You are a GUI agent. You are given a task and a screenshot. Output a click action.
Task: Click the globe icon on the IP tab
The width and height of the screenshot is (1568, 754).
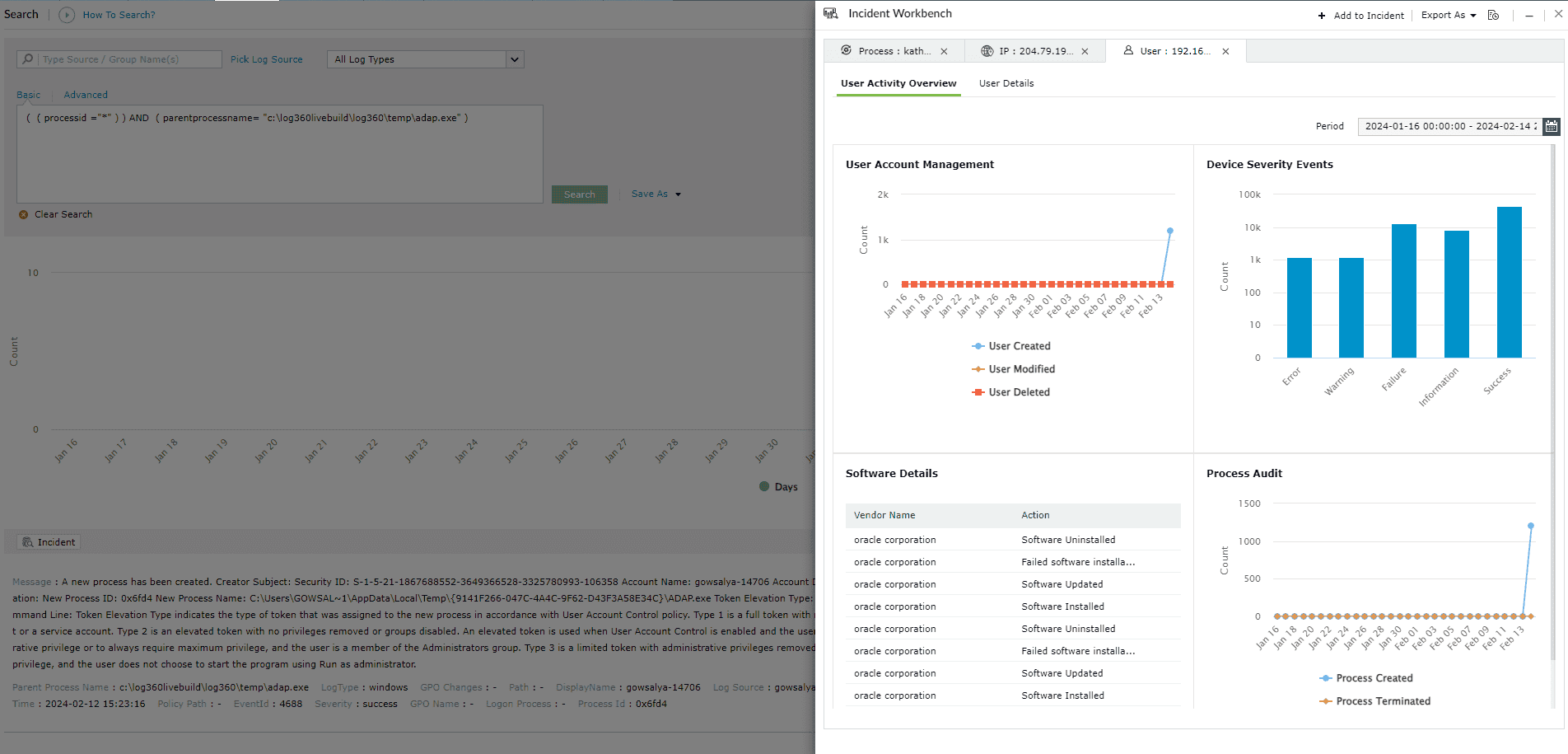click(x=987, y=51)
